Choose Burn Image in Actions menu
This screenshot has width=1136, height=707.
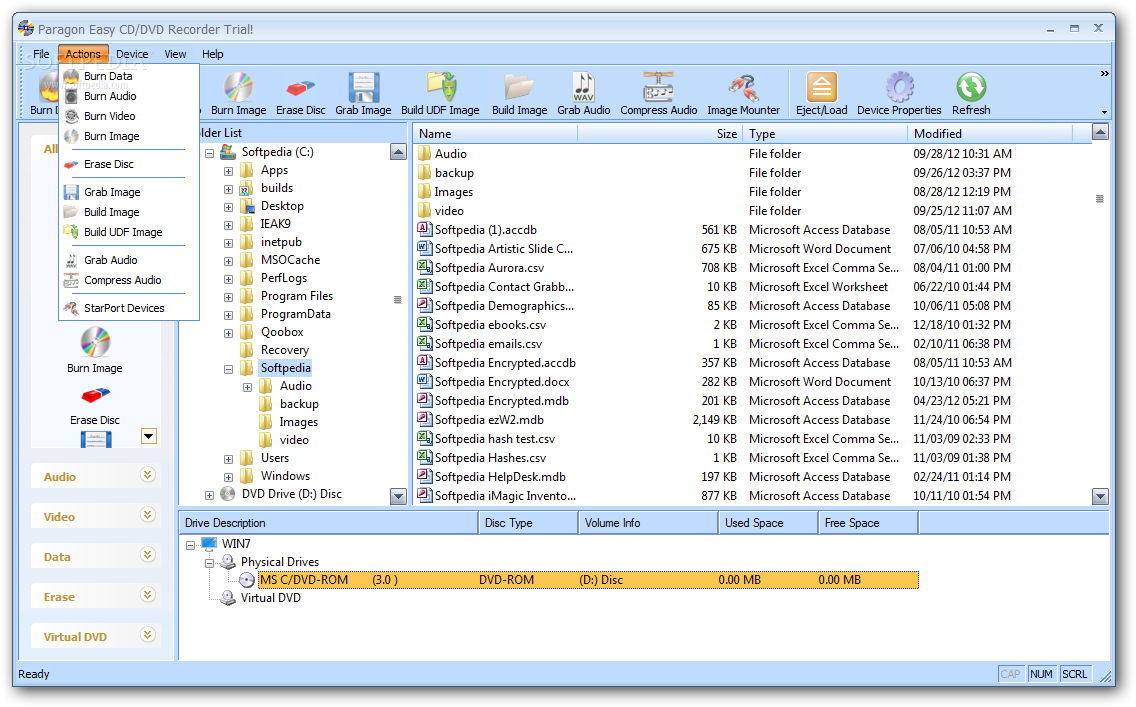pos(112,136)
